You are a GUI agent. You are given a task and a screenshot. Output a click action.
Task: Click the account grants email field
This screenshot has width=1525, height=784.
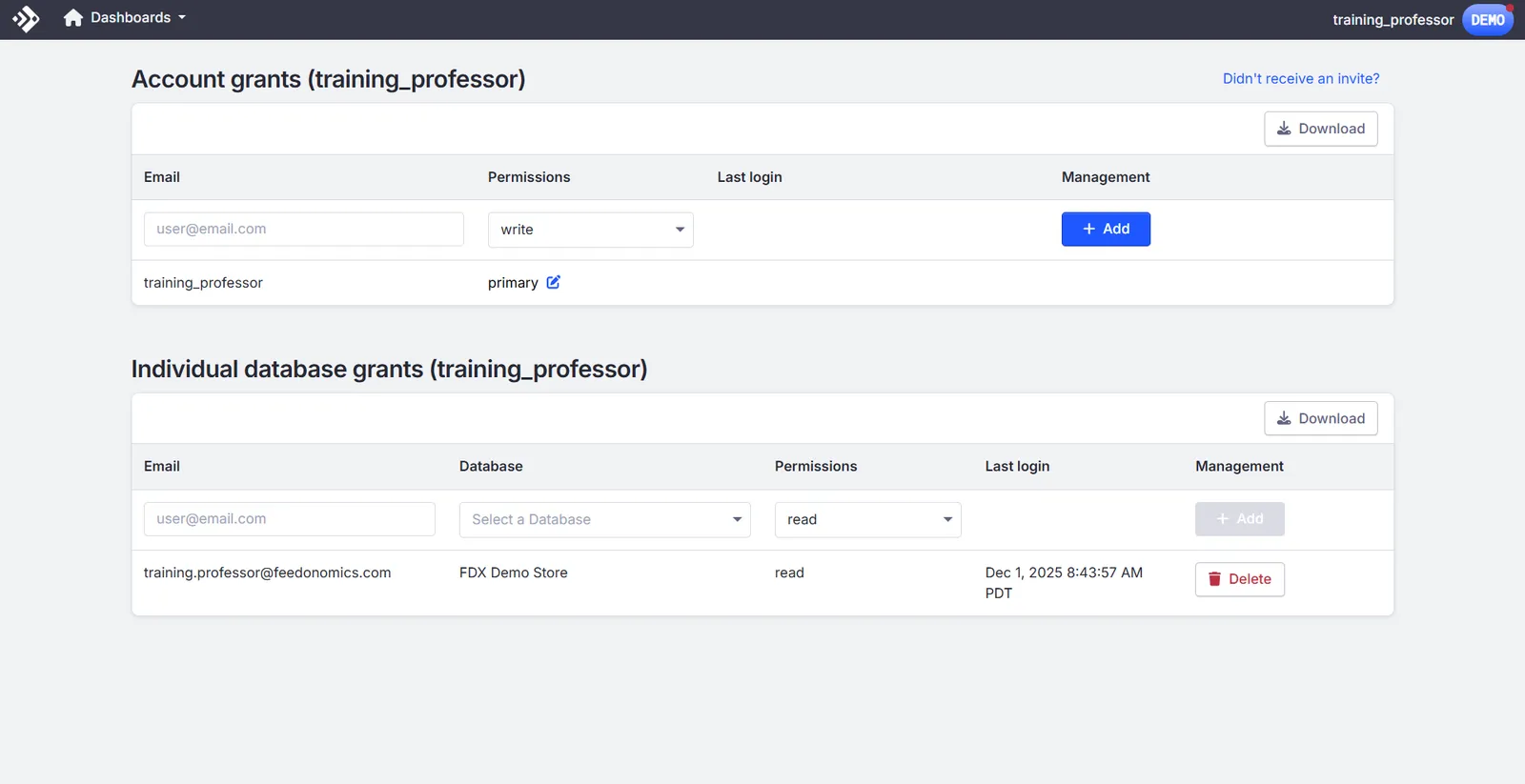tap(304, 230)
